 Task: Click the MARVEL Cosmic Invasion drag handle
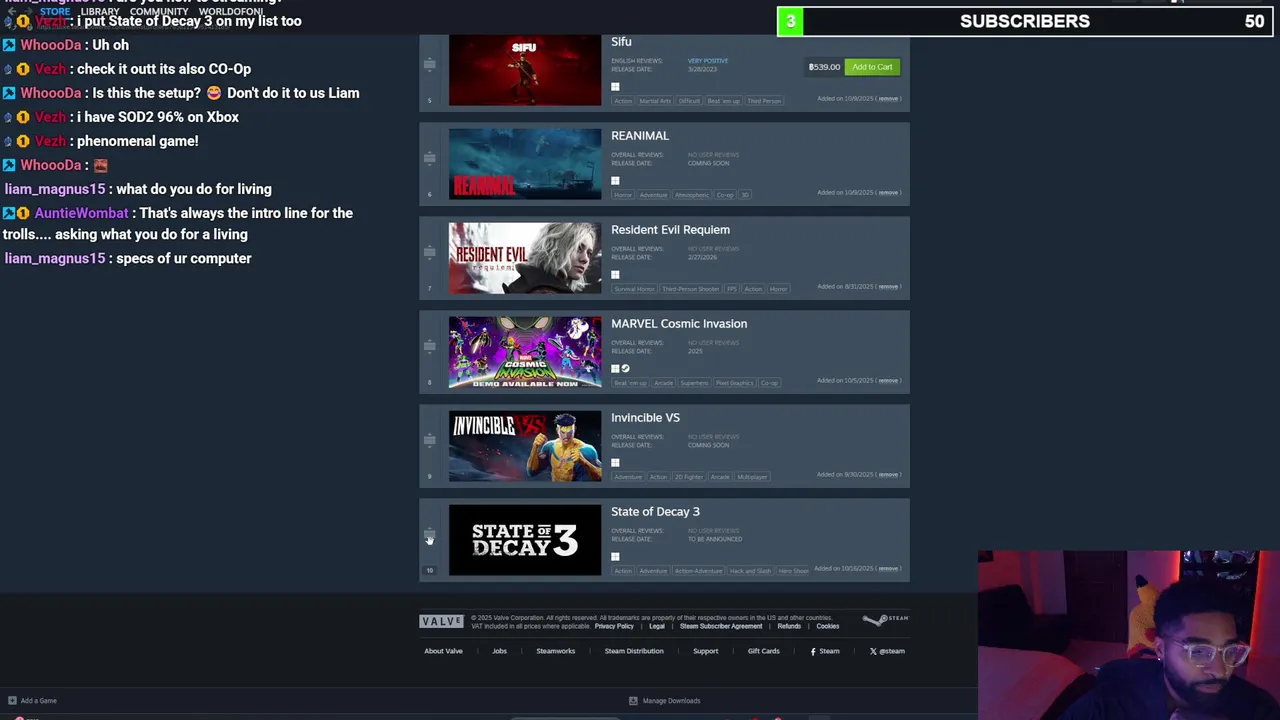click(429, 346)
